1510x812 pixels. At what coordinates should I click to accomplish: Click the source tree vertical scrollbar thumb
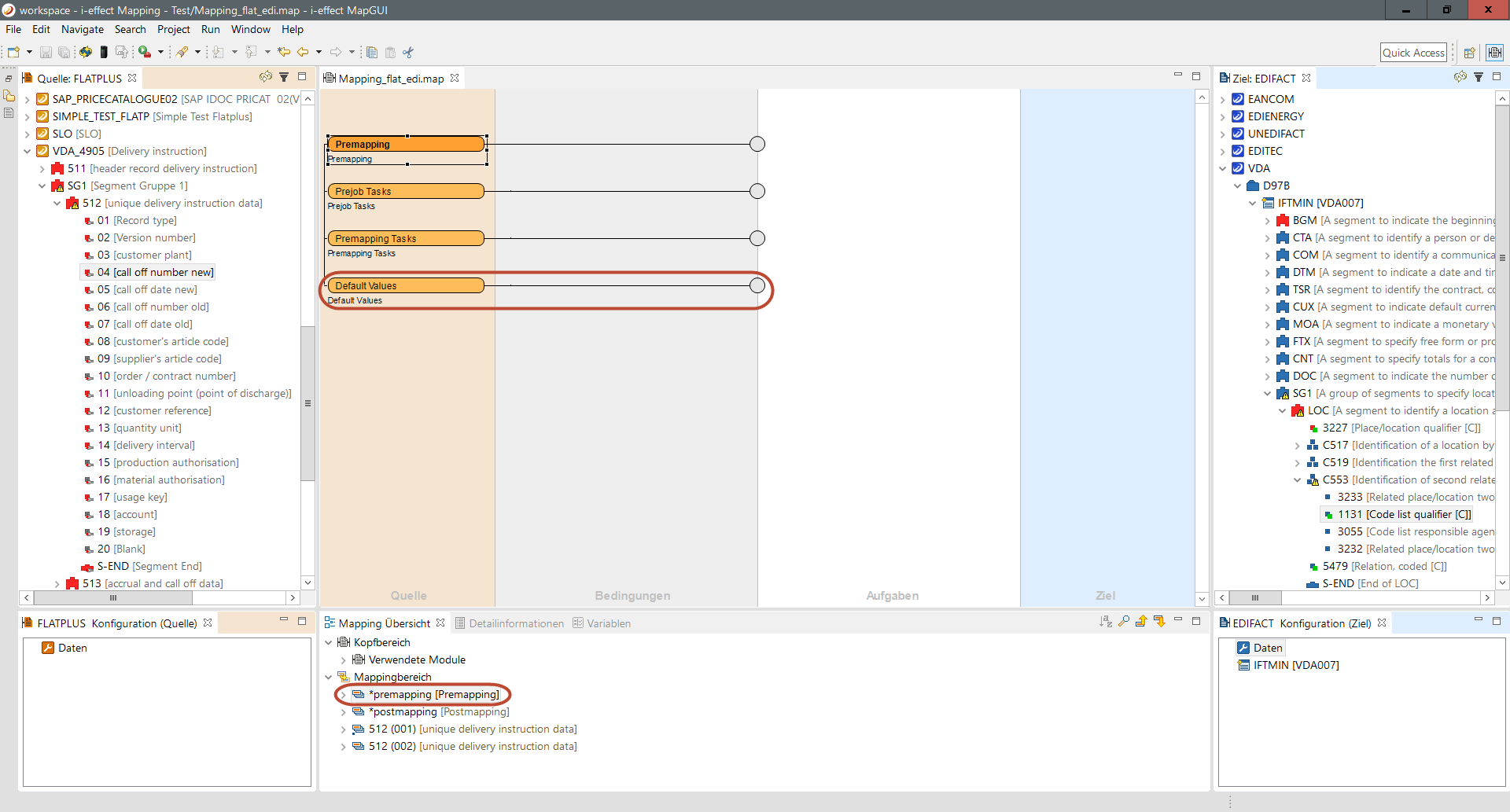pyautogui.click(x=308, y=402)
